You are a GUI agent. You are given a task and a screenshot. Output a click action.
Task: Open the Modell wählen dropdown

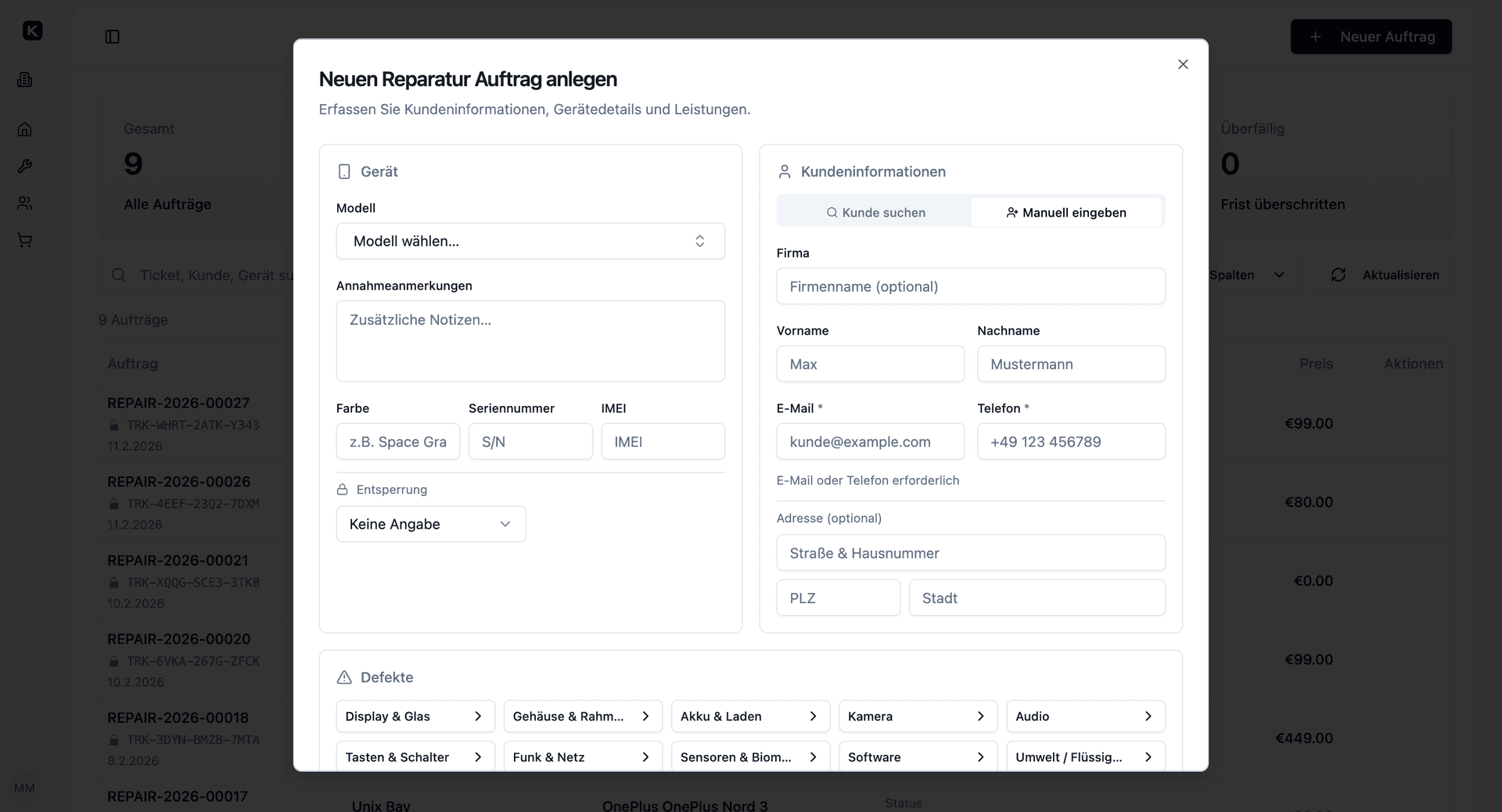(530, 241)
